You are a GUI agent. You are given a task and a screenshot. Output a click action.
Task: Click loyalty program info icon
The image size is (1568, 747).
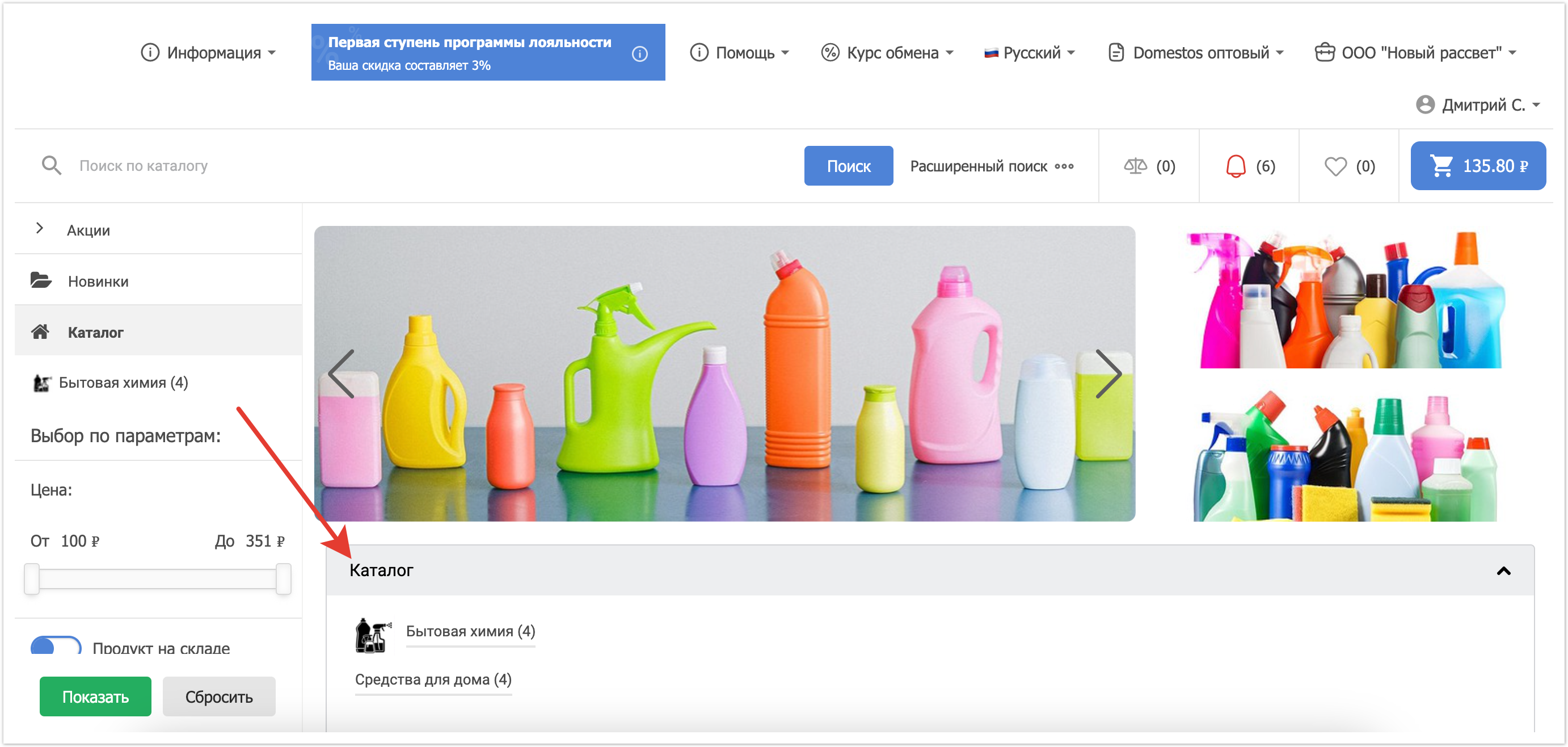coord(639,53)
